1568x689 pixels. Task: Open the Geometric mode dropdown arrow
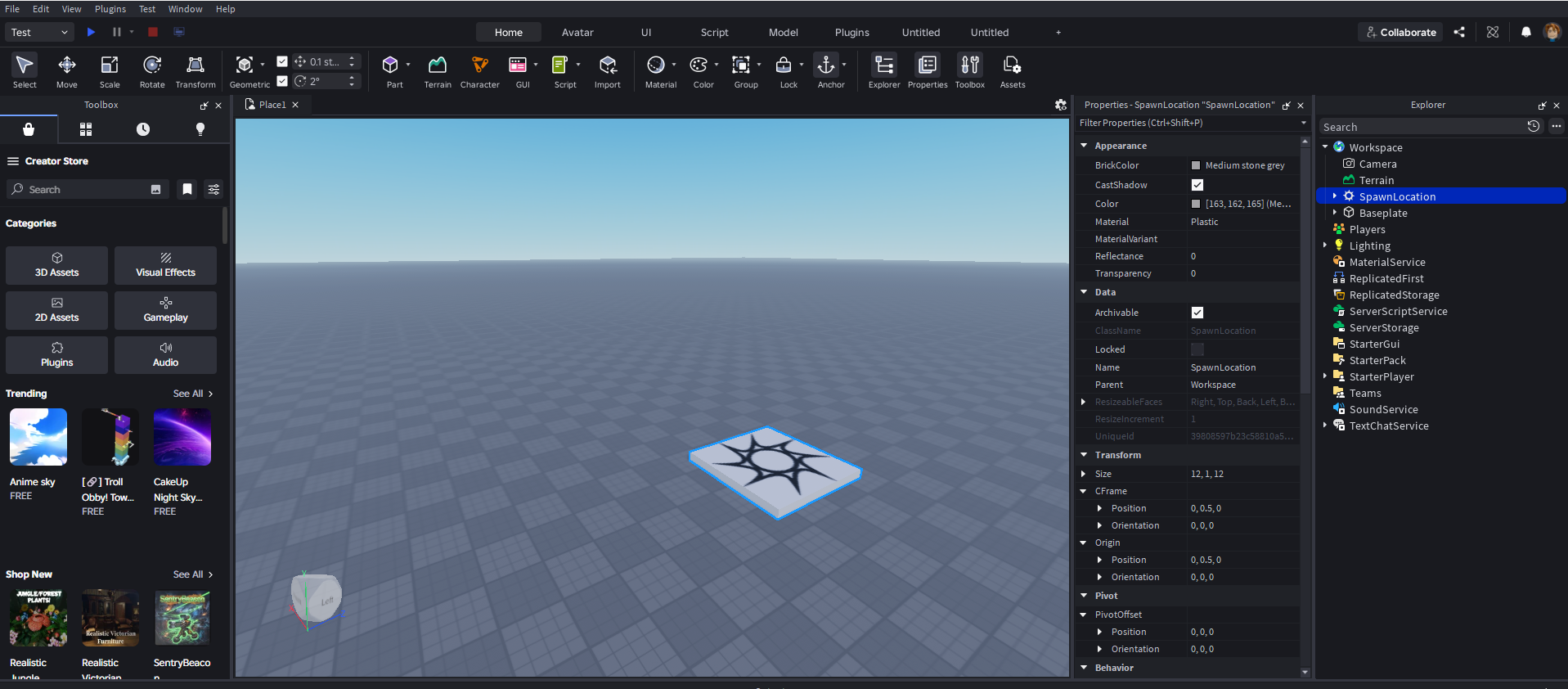263,64
